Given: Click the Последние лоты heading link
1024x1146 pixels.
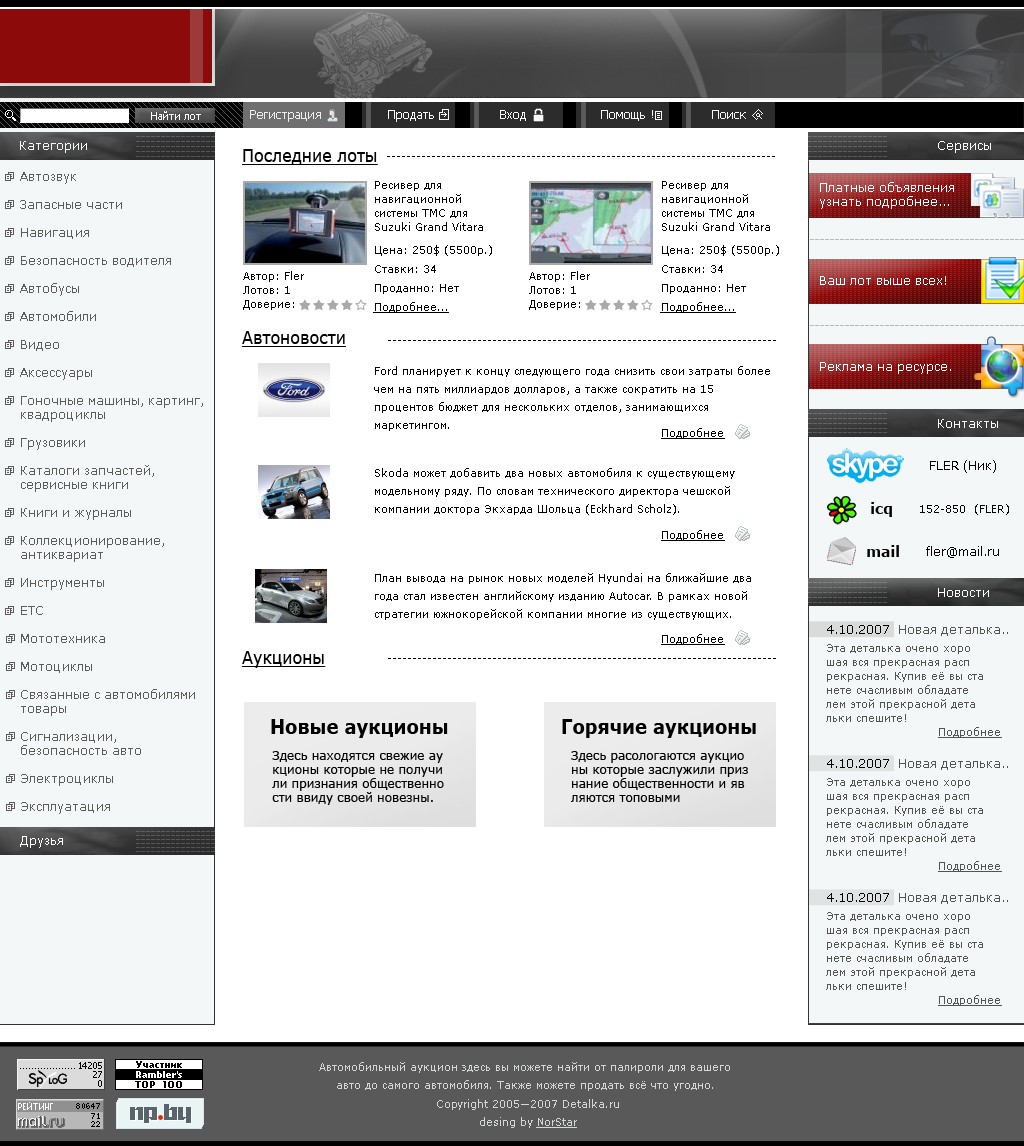Looking at the screenshot, I should tap(310, 156).
